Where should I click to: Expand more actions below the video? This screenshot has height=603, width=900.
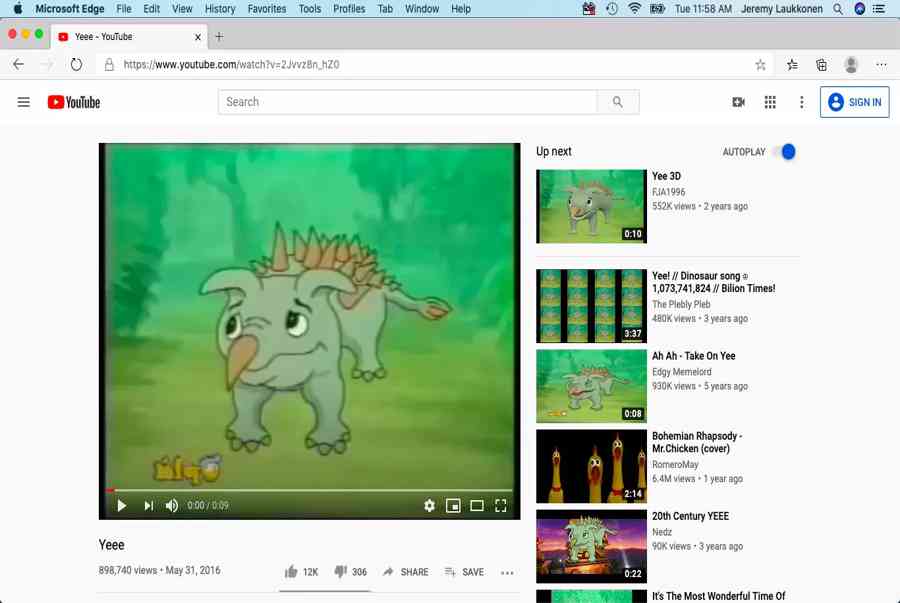click(x=507, y=573)
